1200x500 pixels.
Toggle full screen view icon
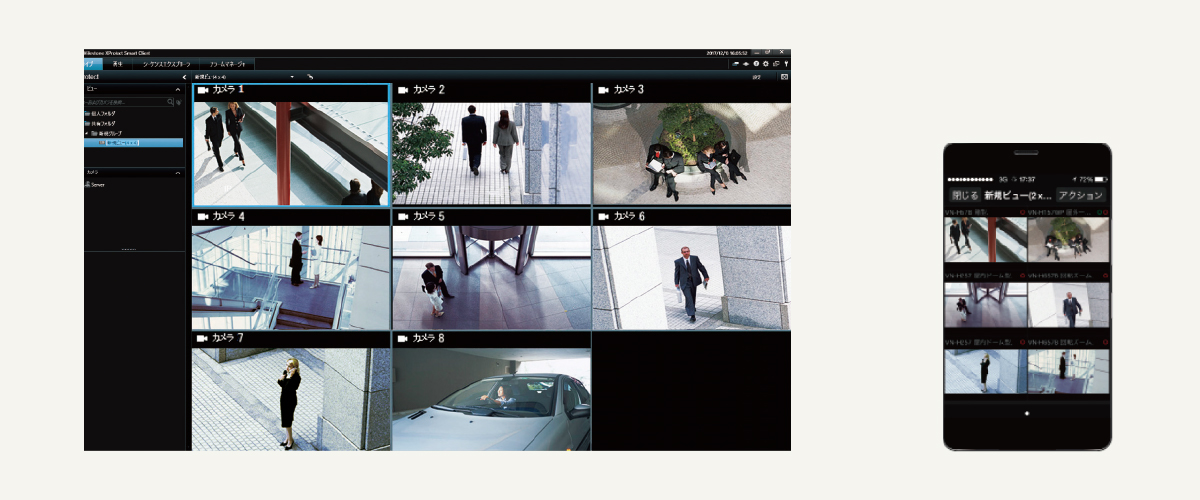[784, 77]
